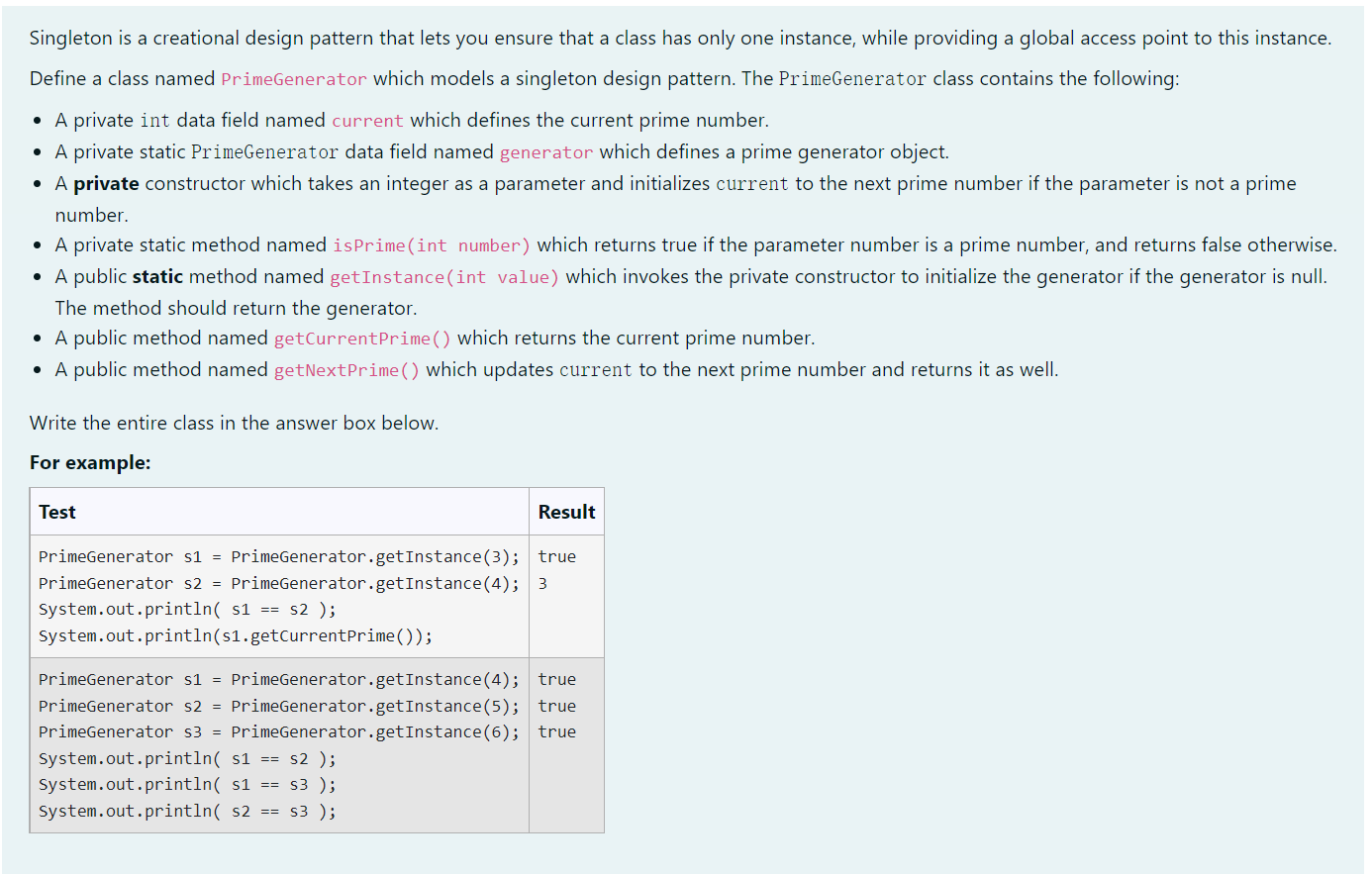Click the 'System.out.println(s1.getCurrentPrime());' line
Screen dimensions: 1372x874
point(236,635)
